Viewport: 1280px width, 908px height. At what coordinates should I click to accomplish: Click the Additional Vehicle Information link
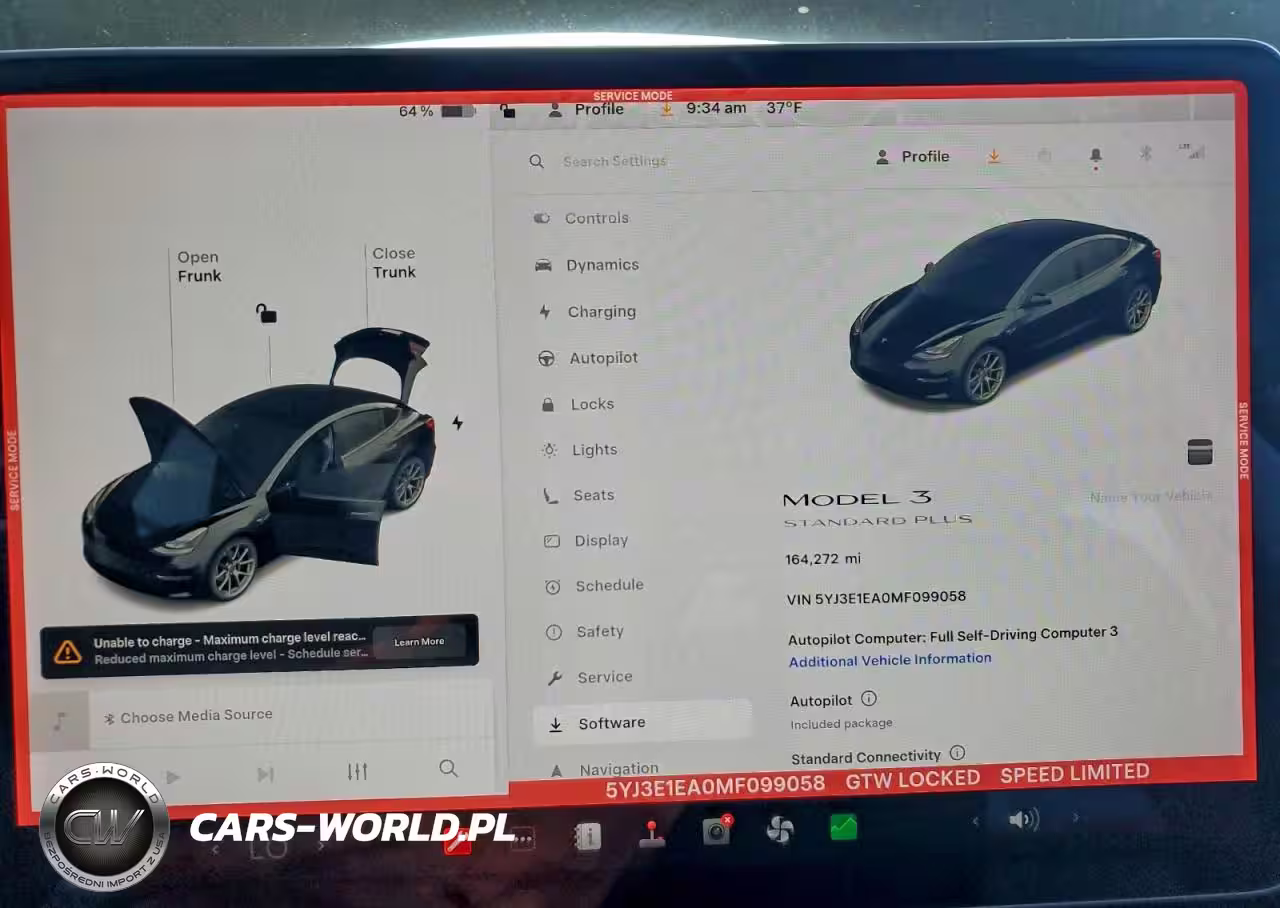click(x=890, y=660)
